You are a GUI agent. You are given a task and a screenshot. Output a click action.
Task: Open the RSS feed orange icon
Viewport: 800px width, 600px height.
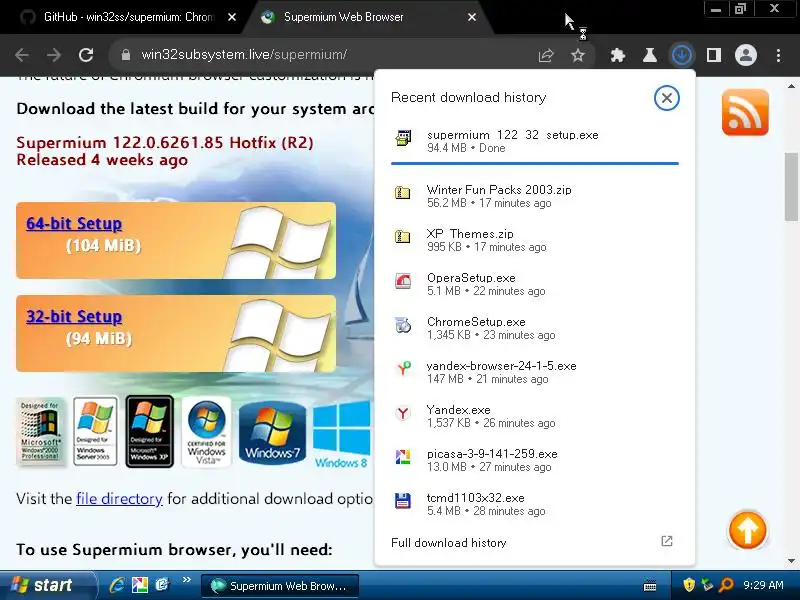coord(745,112)
